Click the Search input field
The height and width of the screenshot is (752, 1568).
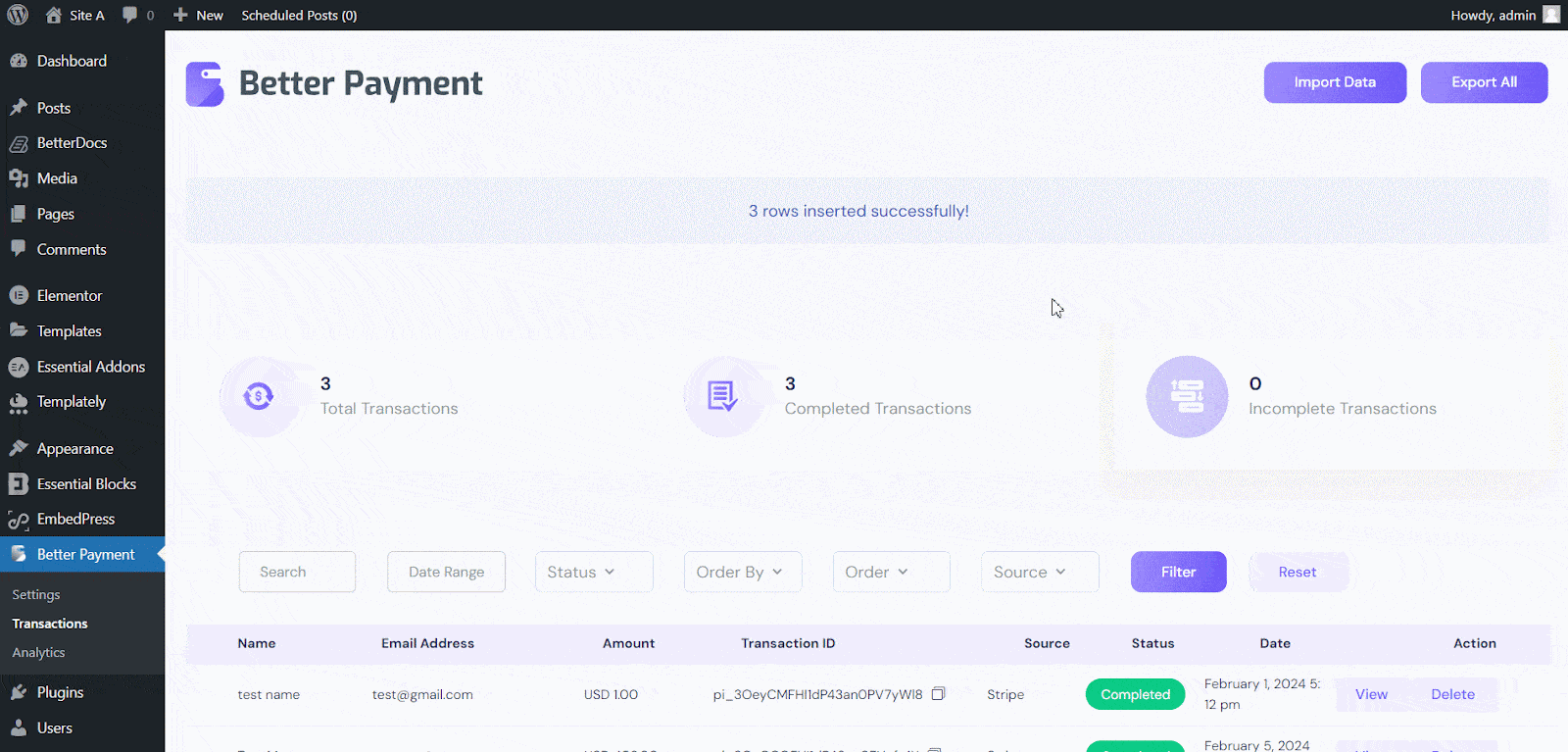pyautogui.click(x=297, y=572)
